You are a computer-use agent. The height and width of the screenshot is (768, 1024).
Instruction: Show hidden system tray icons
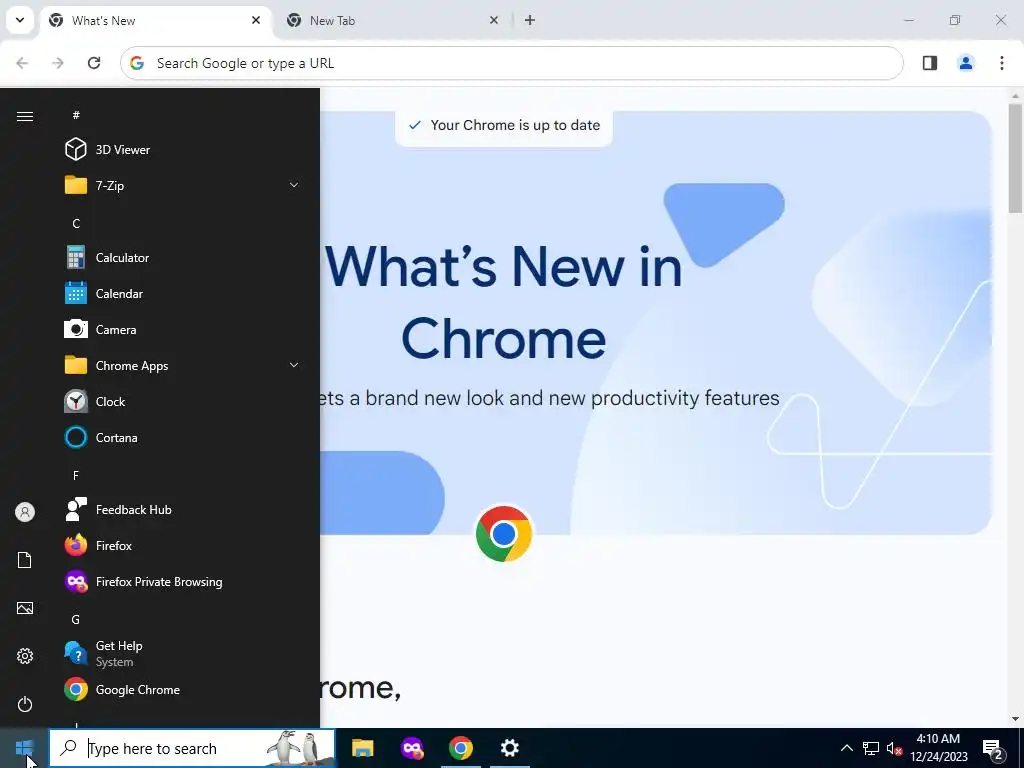(x=846, y=748)
